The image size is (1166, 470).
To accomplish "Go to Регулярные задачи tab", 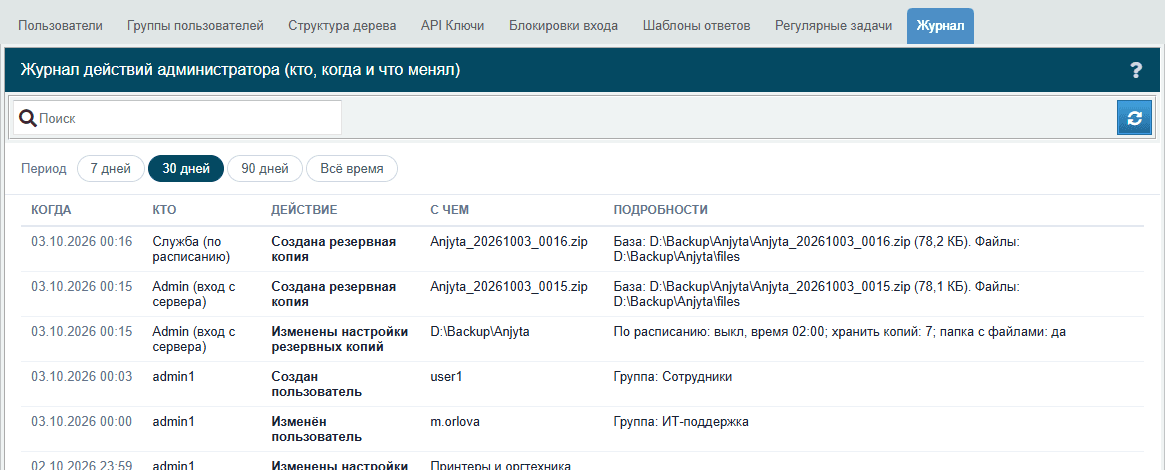I will pos(834,26).
